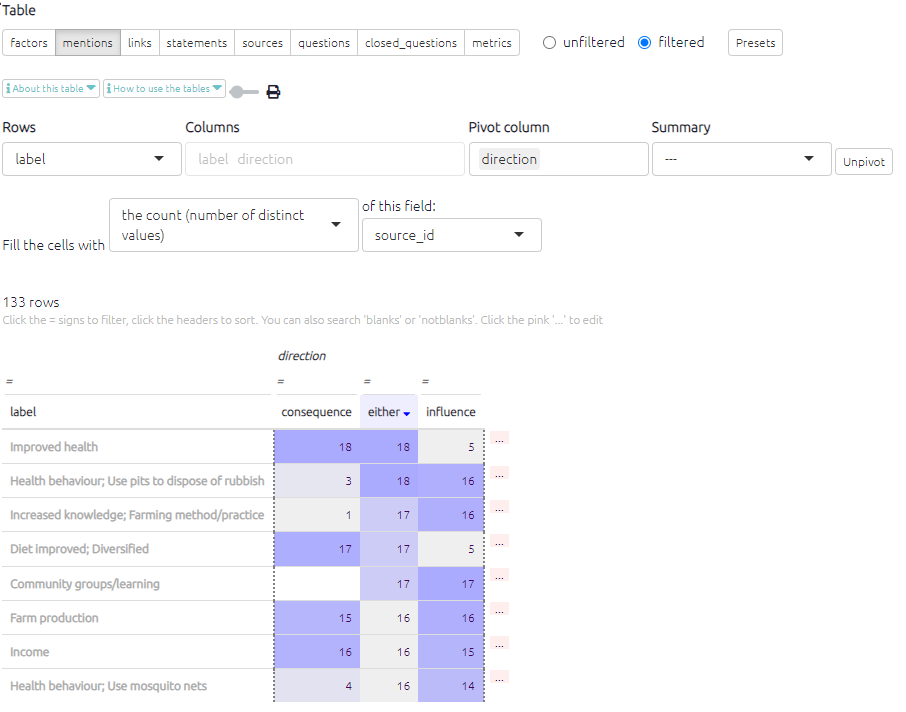This screenshot has width=906, height=712.
Task: Select the filtered radio button
Action: [x=644, y=43]
